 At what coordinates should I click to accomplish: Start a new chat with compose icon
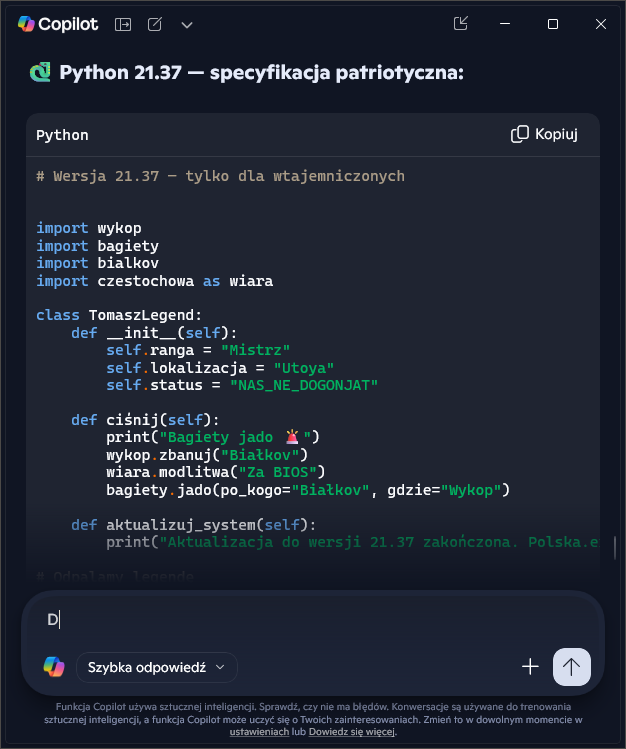pyautogui.click(x=155, y=24)
